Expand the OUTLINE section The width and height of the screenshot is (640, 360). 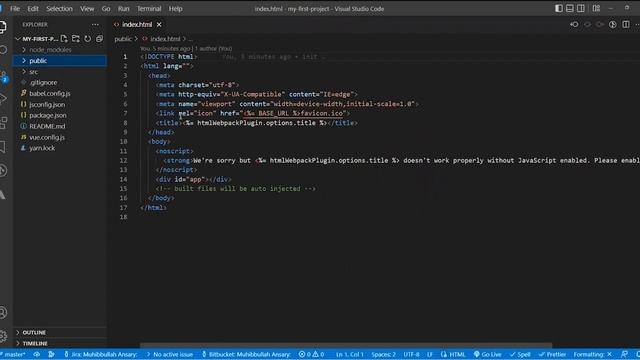tap(60, 333)
